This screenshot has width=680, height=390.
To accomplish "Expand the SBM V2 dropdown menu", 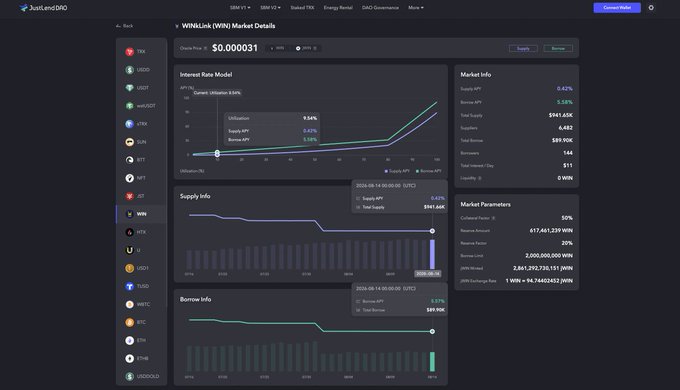I will (x=270, y=8).
